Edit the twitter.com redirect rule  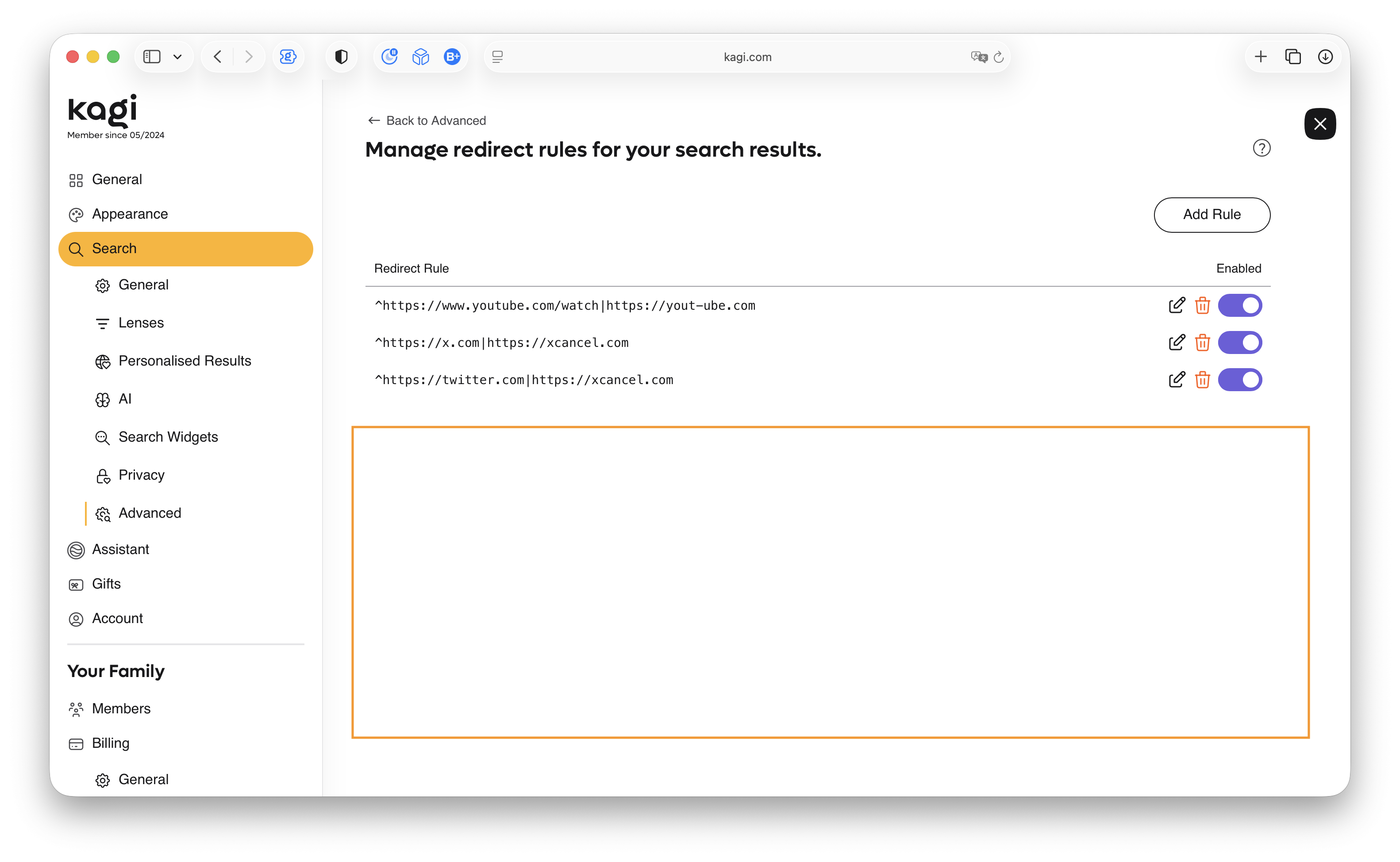point(1176,380)
